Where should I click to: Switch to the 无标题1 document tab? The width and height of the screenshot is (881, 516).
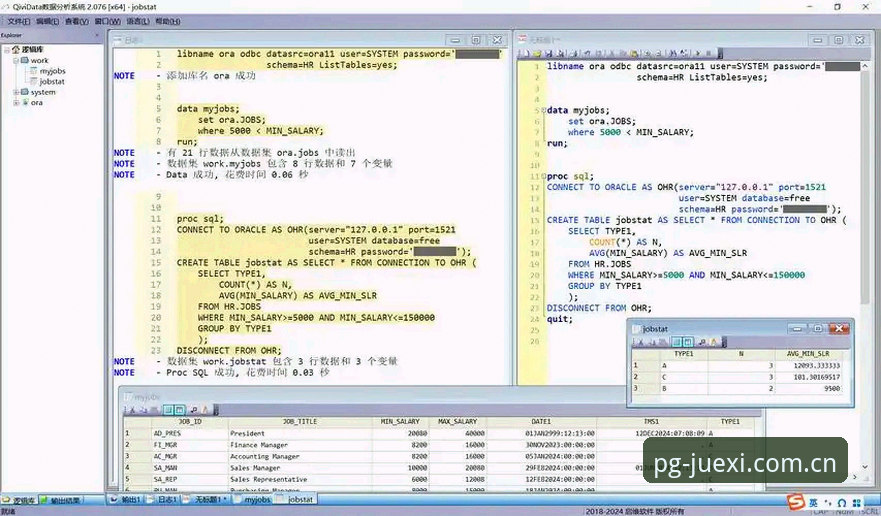(206, 499)
